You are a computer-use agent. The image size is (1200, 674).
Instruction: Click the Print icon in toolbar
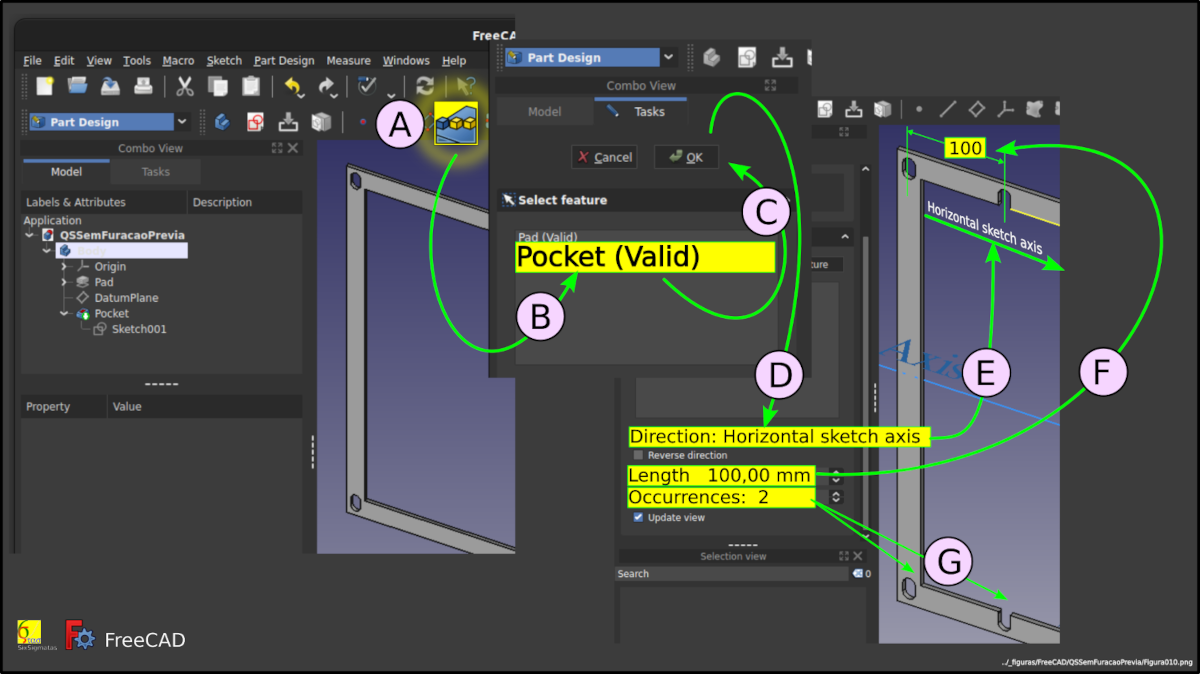coord(143,87)
